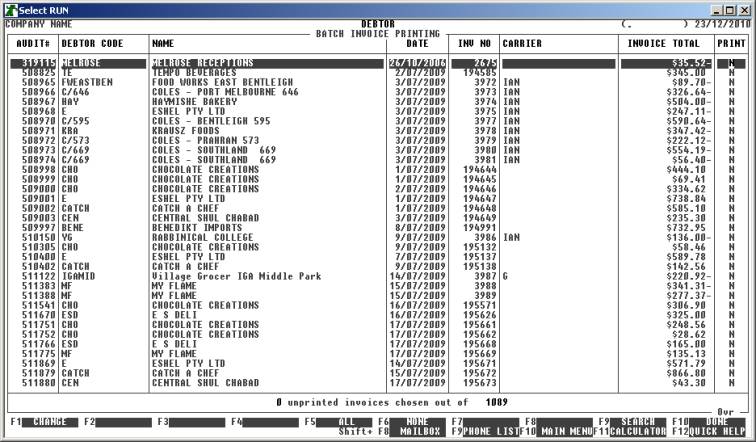The height and width of the screenshot is (442, 756).
Task: Select the HAYMISHE BAKERY row
Action: 378,102
